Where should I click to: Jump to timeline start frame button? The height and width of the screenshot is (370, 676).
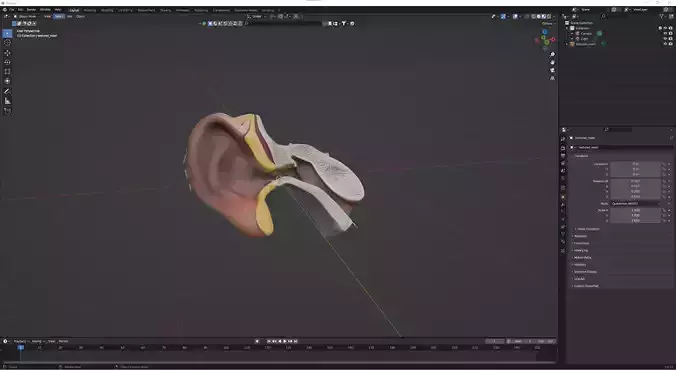coord(269,341)
